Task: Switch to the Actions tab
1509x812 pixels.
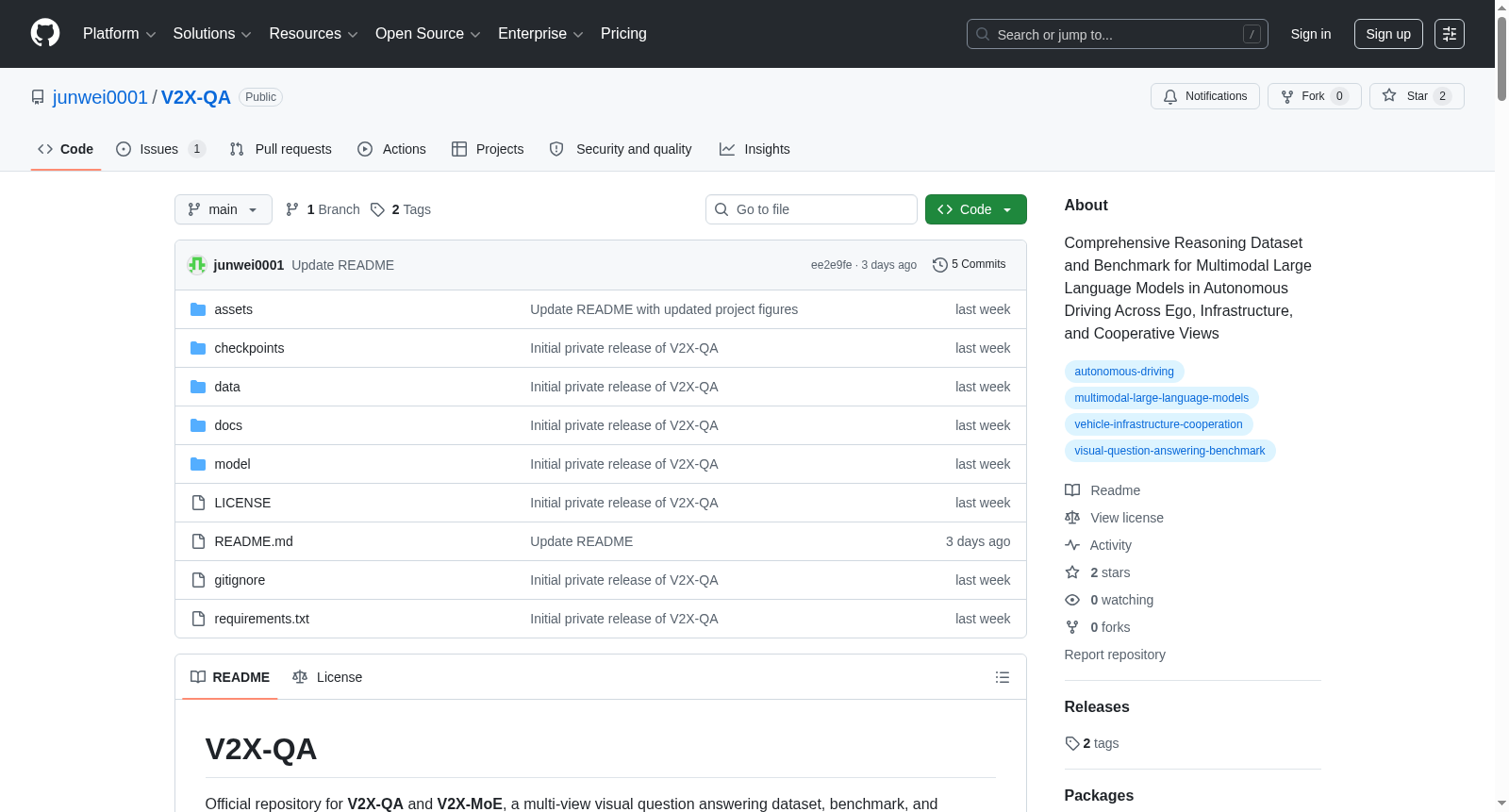Action: click(391, 149)
